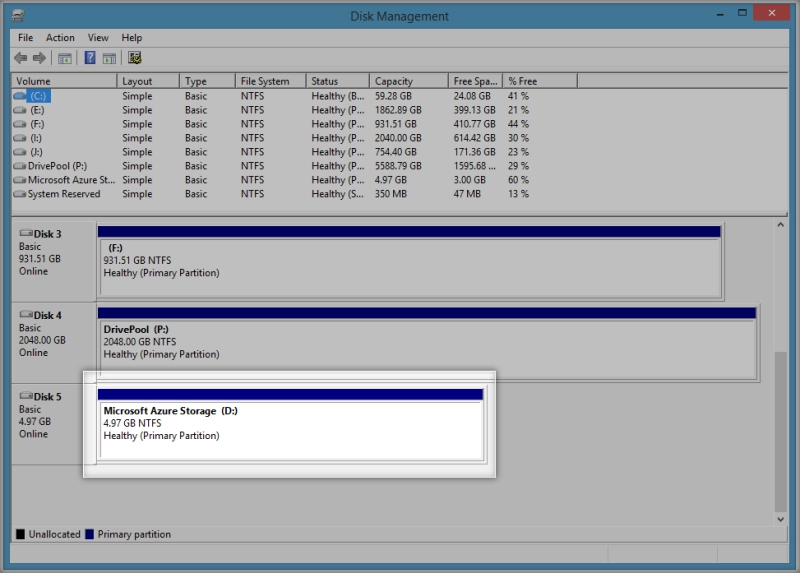The width and height of the screenshot is (800, 573).
Task: Click the drive icon of the (C:) volume
Action: tap(19, 96)
